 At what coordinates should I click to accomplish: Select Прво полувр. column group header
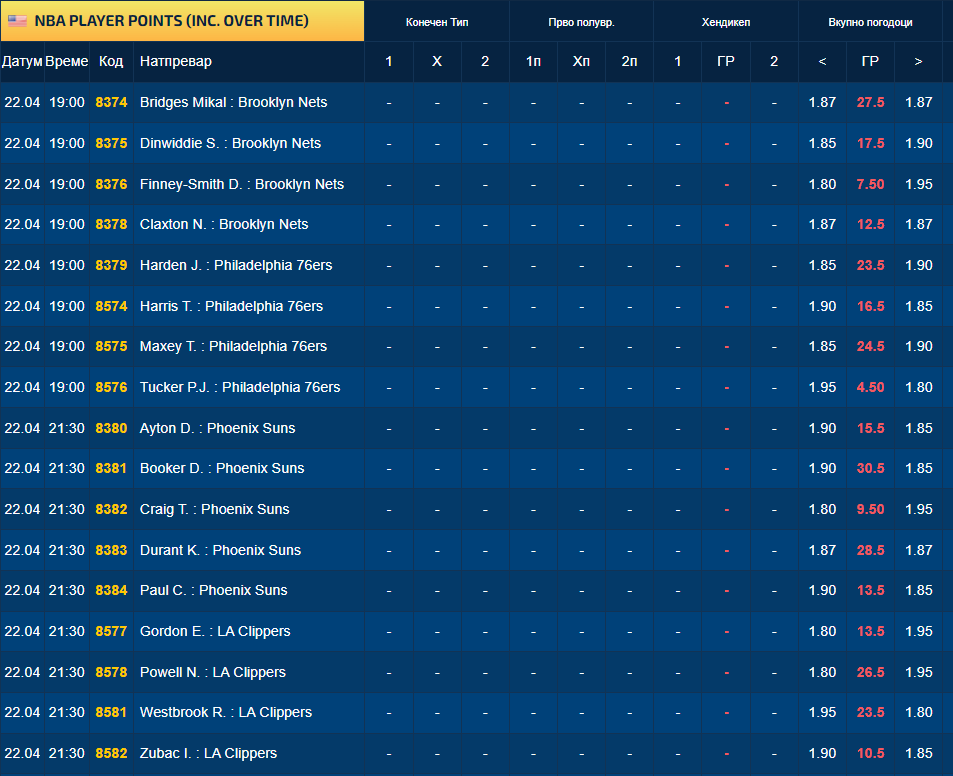[581, 22]
